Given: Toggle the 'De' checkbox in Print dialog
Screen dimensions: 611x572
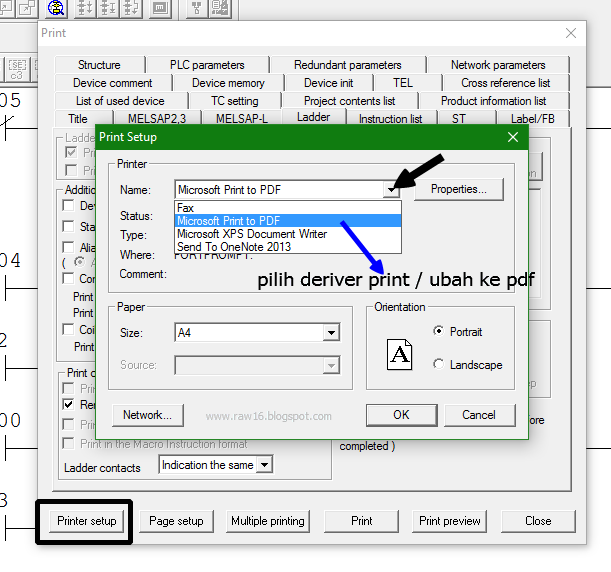Looking at the screenshot, I should (x=68, y=205).
